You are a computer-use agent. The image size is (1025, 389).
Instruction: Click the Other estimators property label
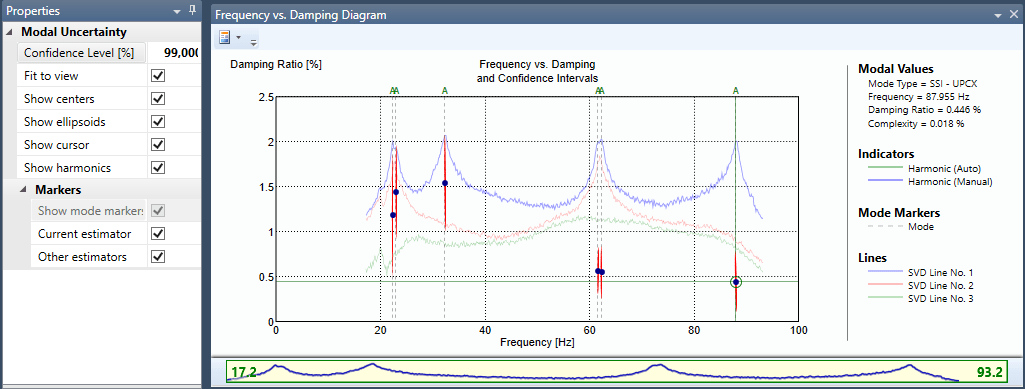82,257
